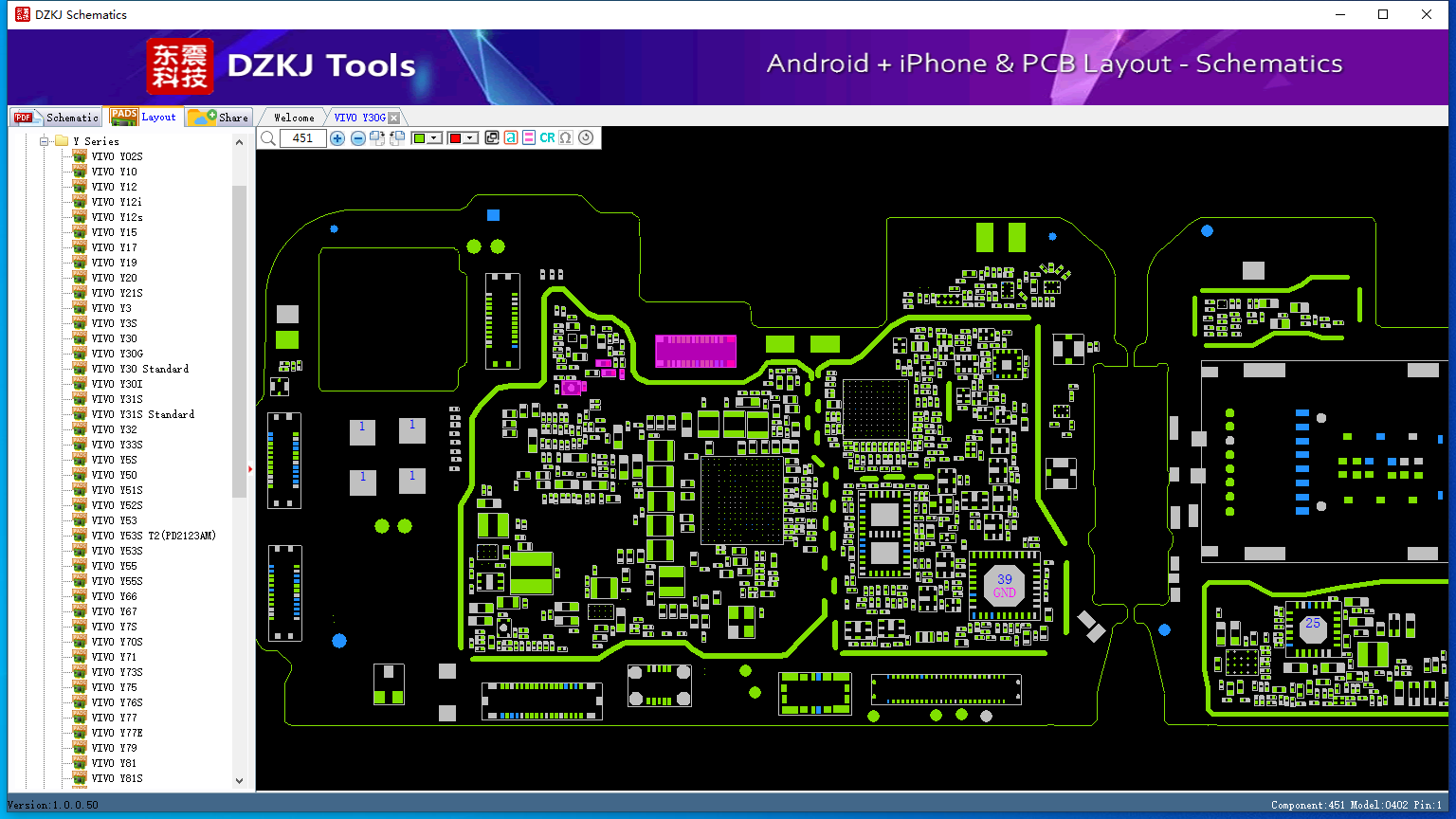Choose VIVO Y33S in the list
Viewport: 1456px width, 819px height.
tap(117, 445)
